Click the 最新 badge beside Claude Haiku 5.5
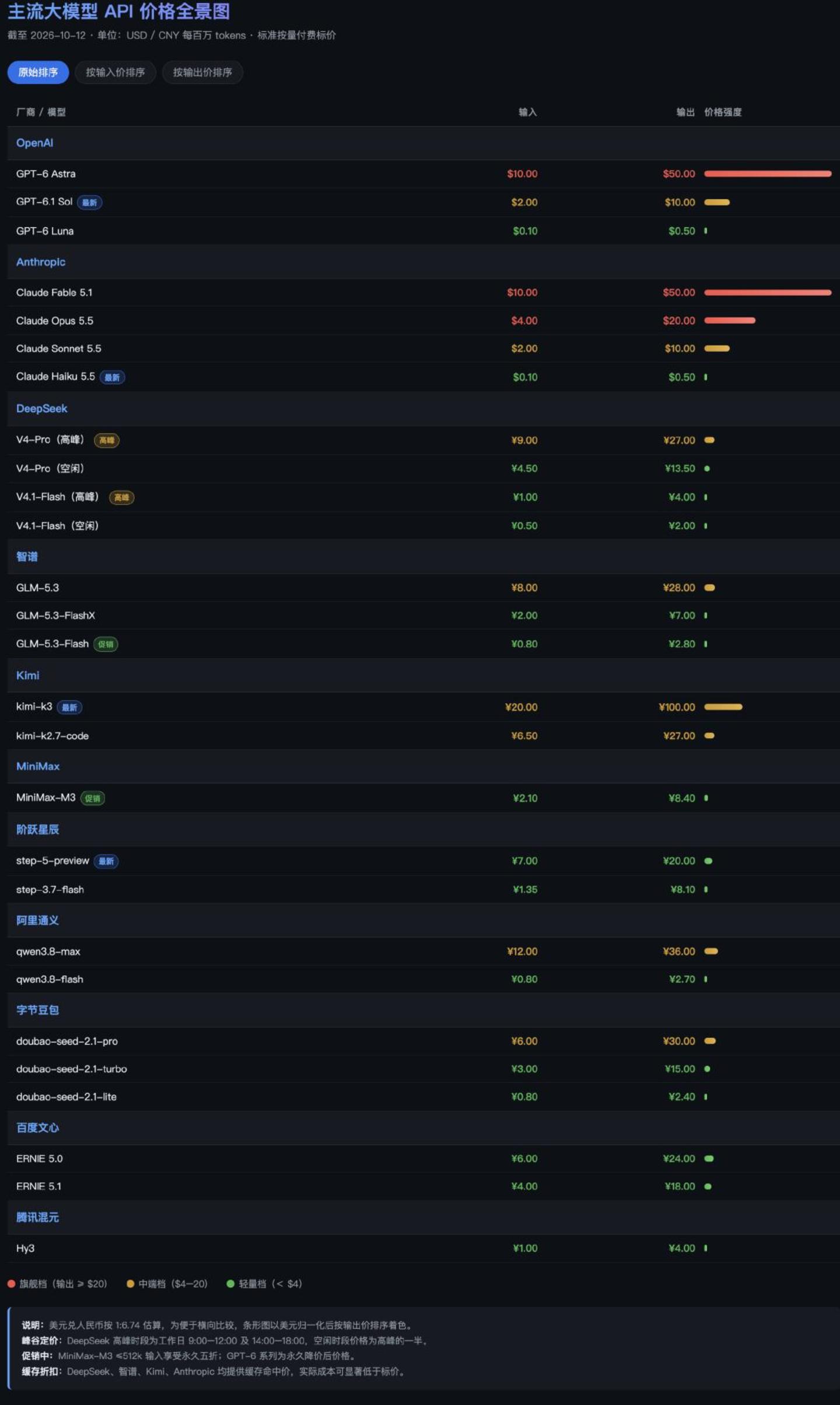The image size is (840, 1405). coord(112,378)
